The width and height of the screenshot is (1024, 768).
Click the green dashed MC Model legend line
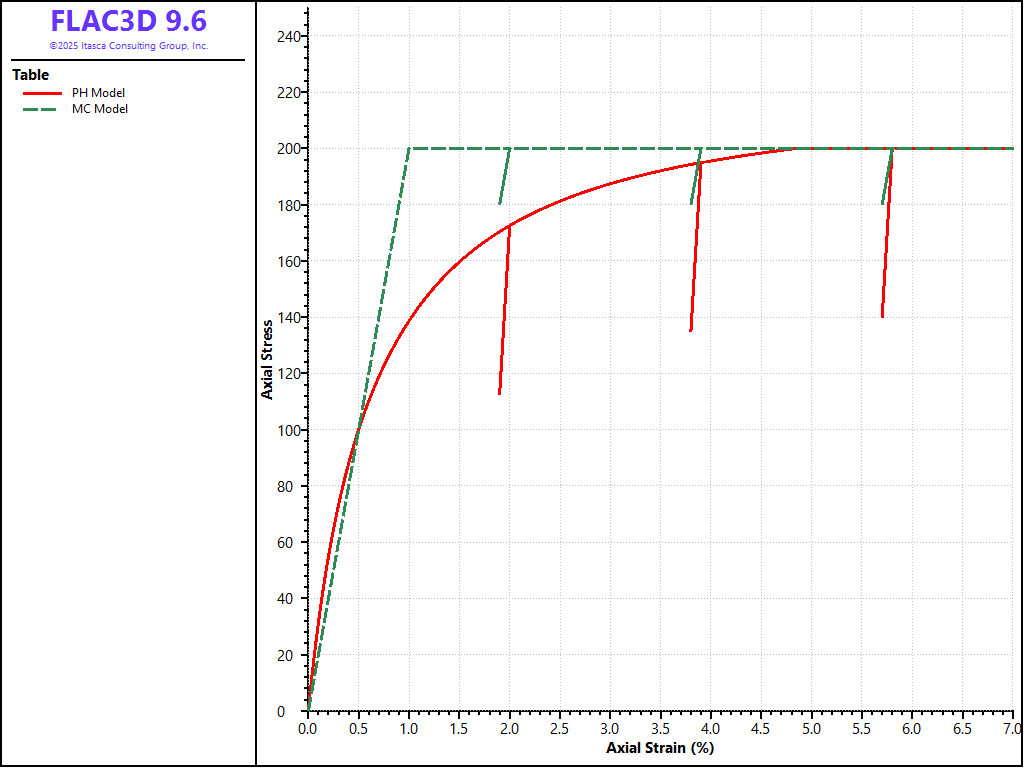(x=42, y=109)
